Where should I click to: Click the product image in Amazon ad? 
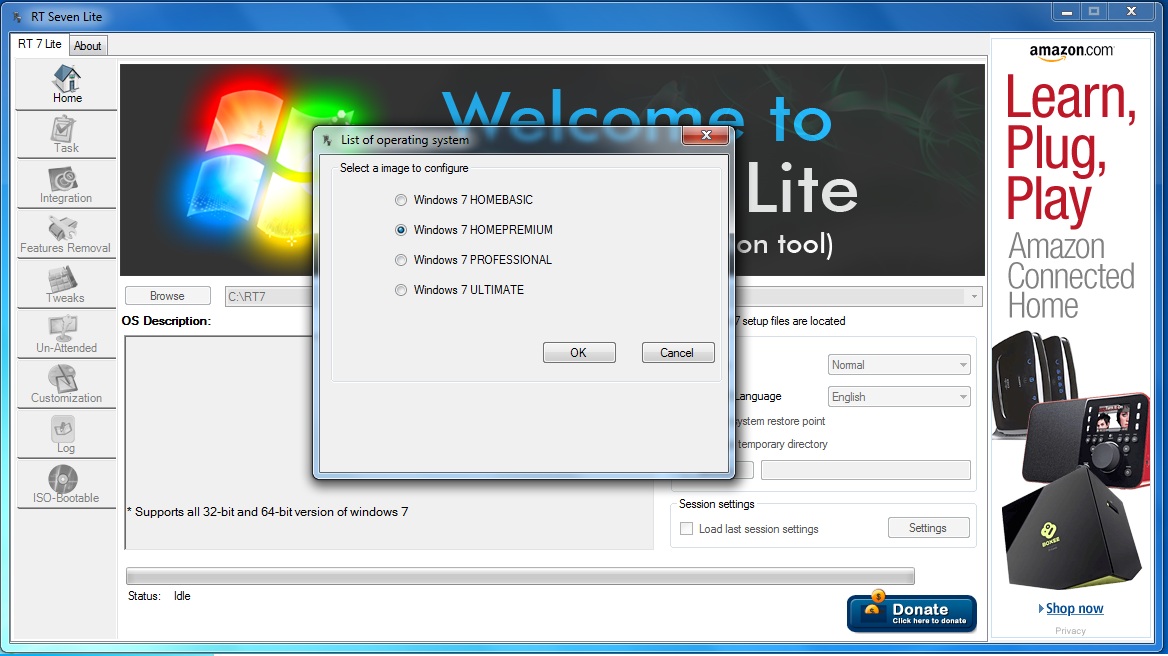(1070, 460)
